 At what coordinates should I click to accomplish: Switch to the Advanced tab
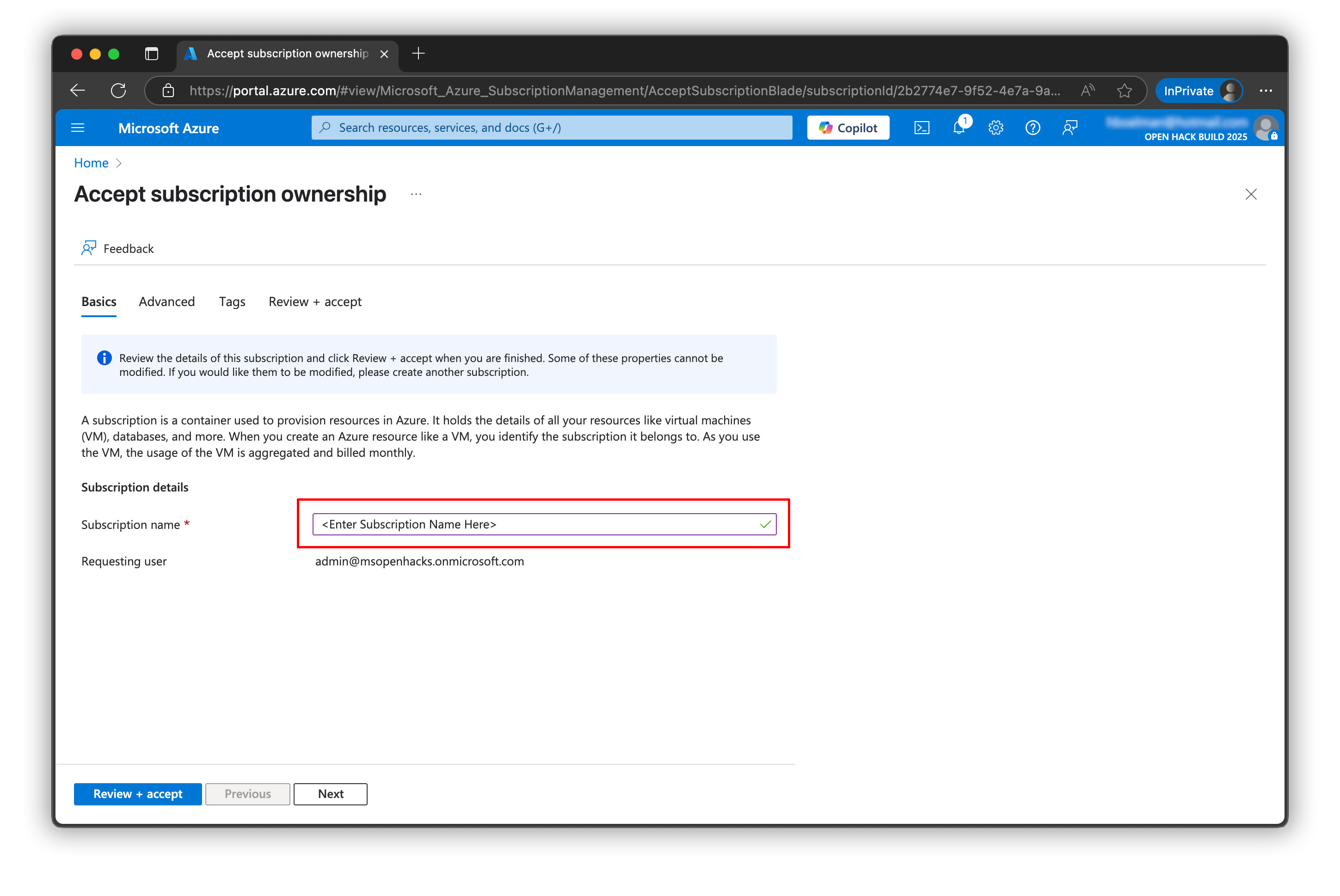(x=166, y=302)
